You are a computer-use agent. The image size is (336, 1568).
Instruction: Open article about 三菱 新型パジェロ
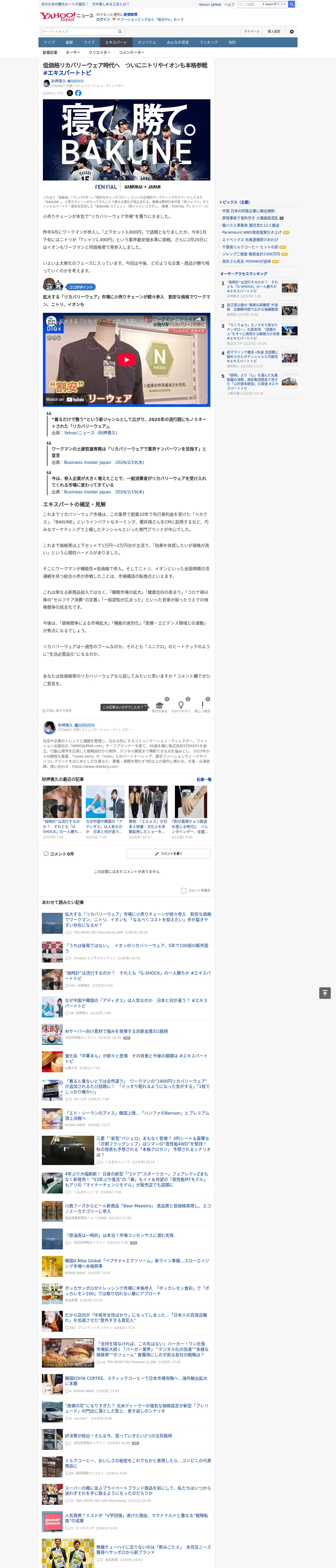click(153, 1146)
